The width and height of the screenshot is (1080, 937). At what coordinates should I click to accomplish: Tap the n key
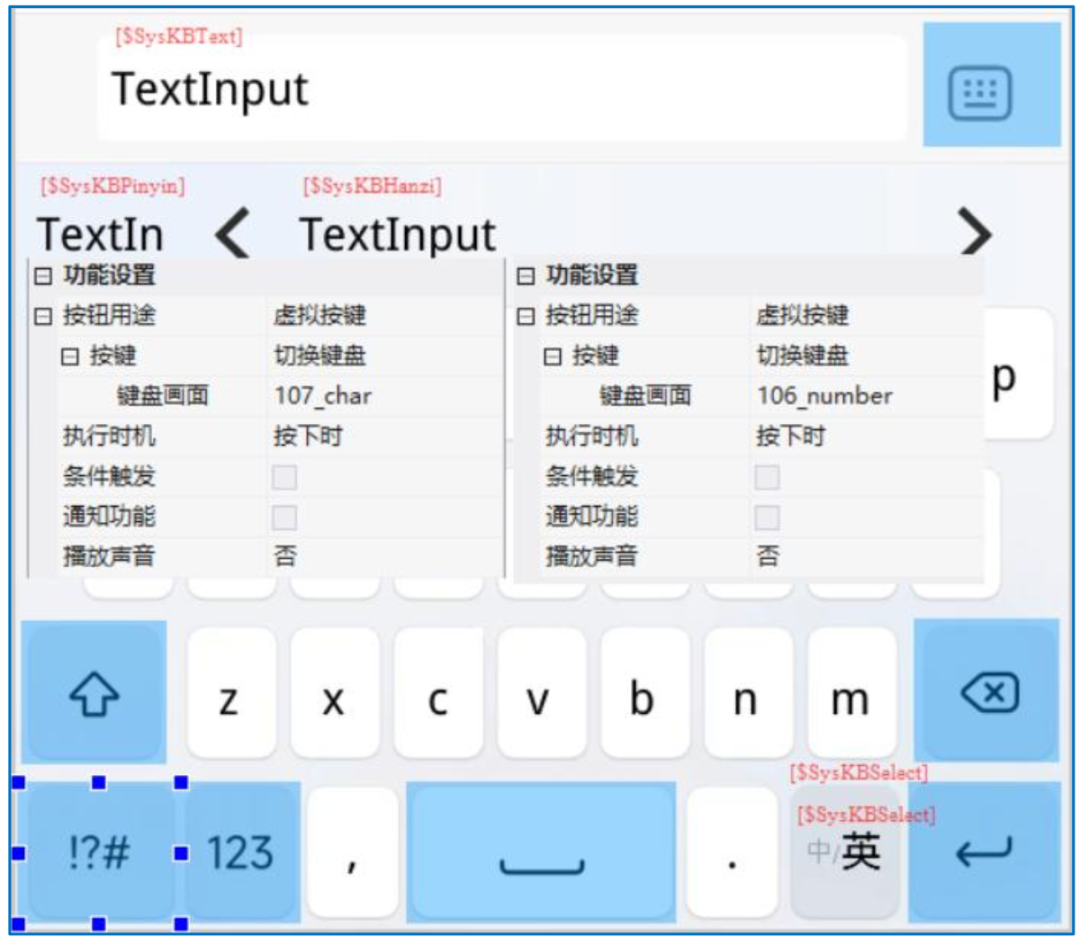(748, 692)
